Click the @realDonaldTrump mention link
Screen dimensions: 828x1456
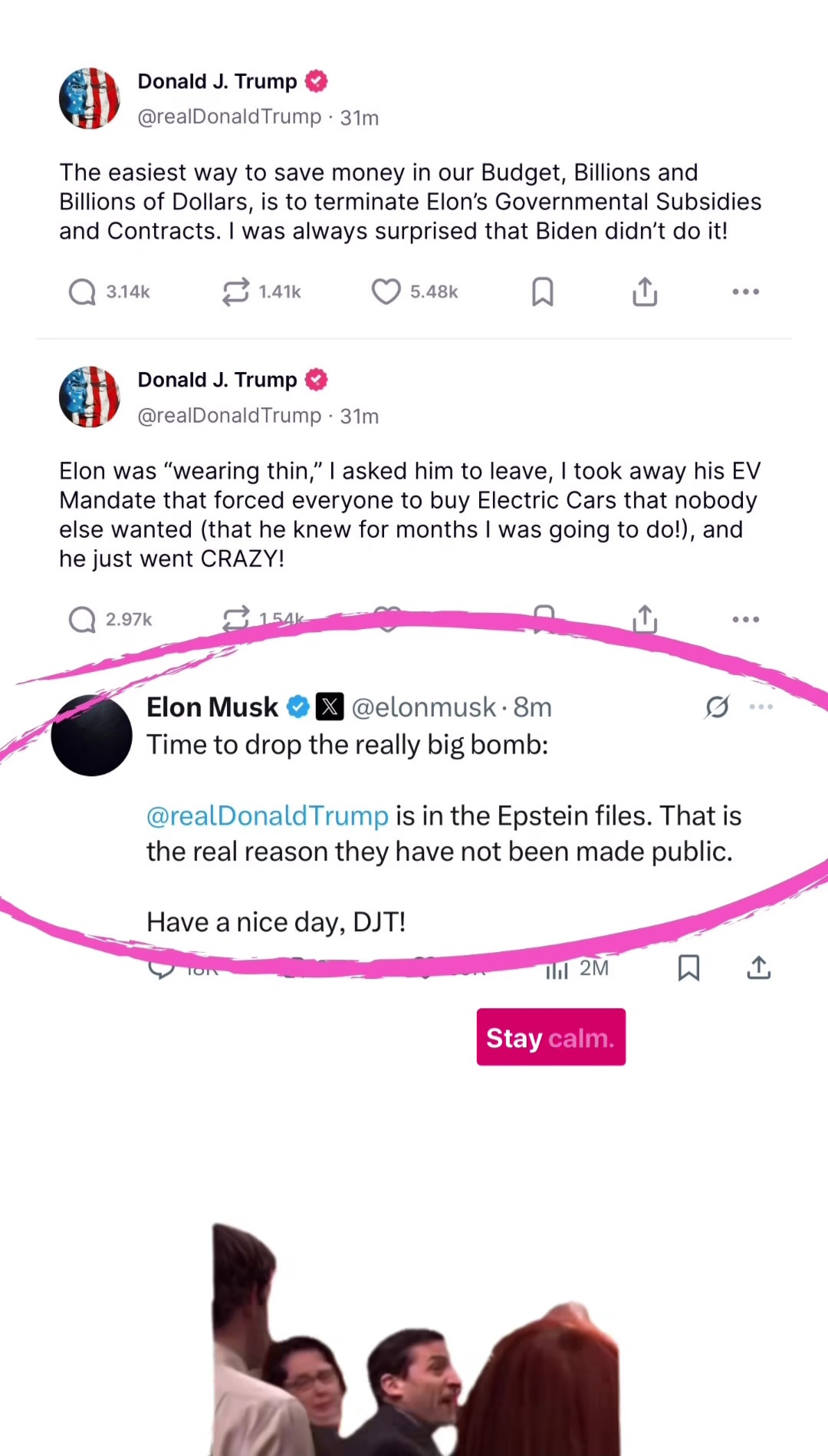click(x=268, y=815)
